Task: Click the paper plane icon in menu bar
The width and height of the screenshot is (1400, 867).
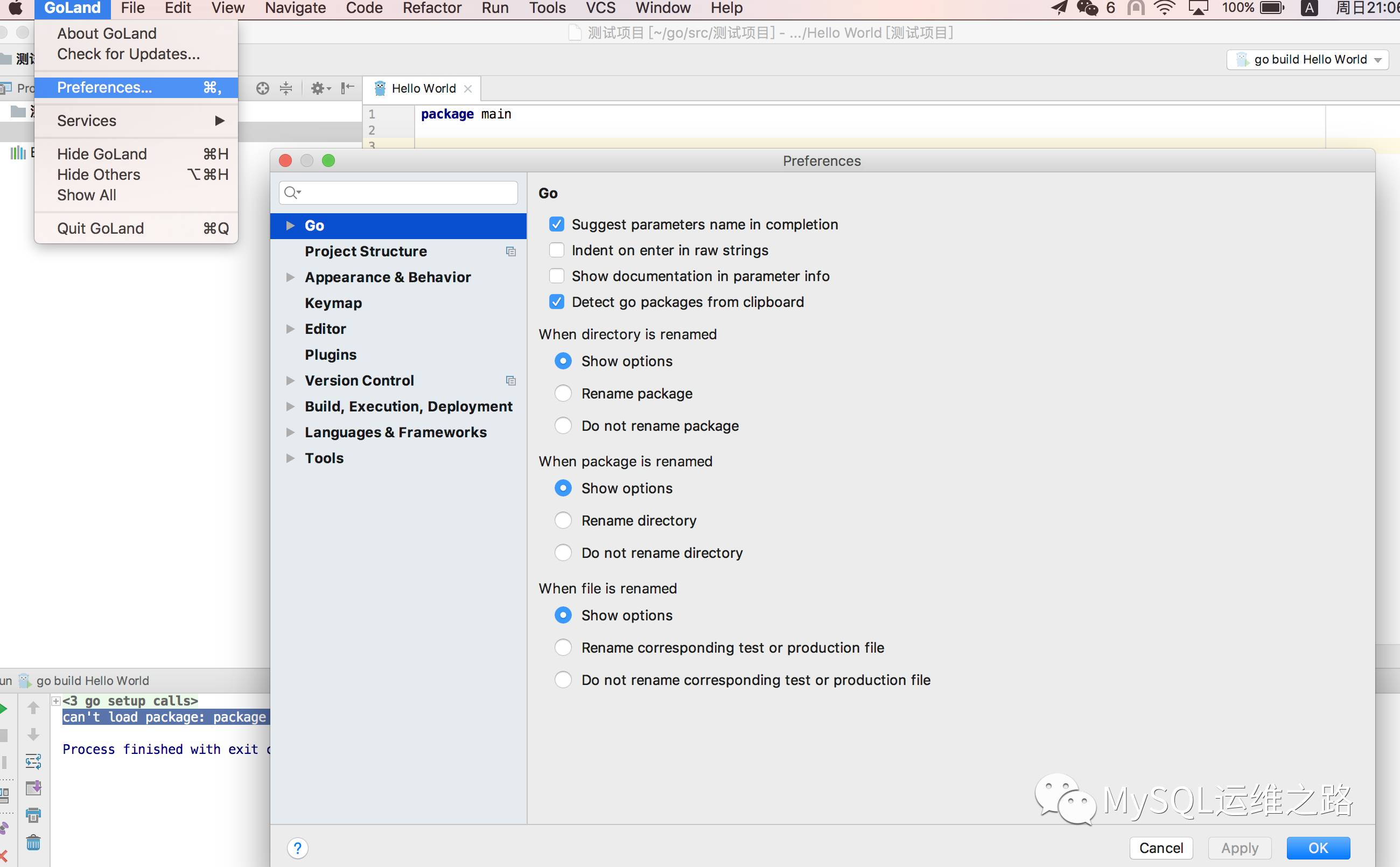Action: 1060,8
